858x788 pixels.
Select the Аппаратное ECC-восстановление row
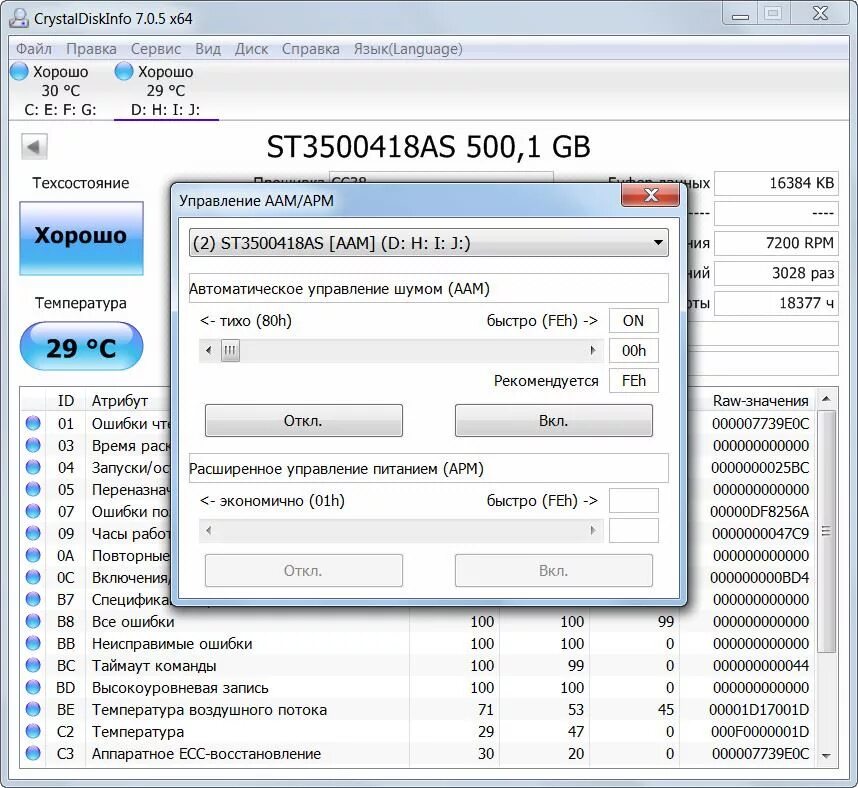[x=419, y=753]
